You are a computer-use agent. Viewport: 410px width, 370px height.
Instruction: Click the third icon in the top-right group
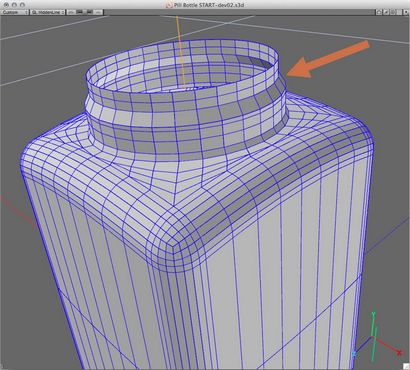[393, 12]
